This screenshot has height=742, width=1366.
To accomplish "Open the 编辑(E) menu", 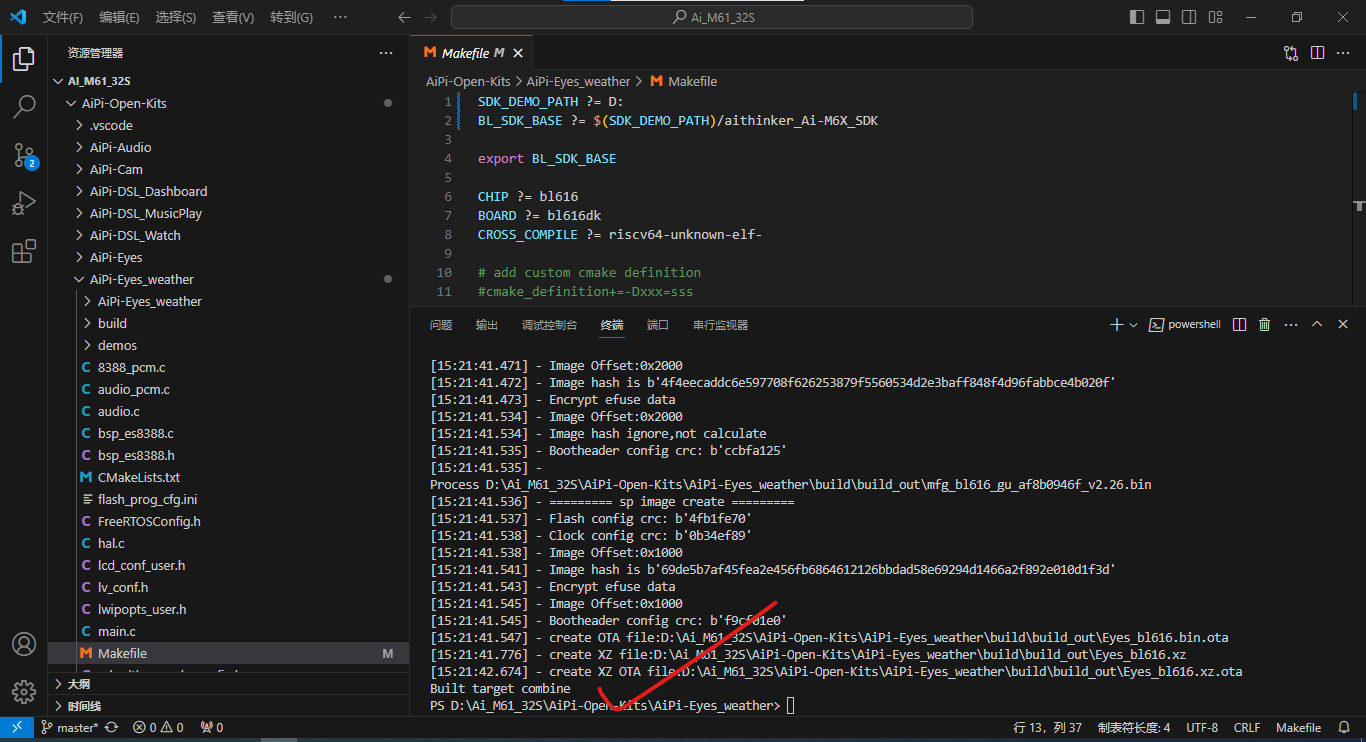I will (x=119, y=17).
